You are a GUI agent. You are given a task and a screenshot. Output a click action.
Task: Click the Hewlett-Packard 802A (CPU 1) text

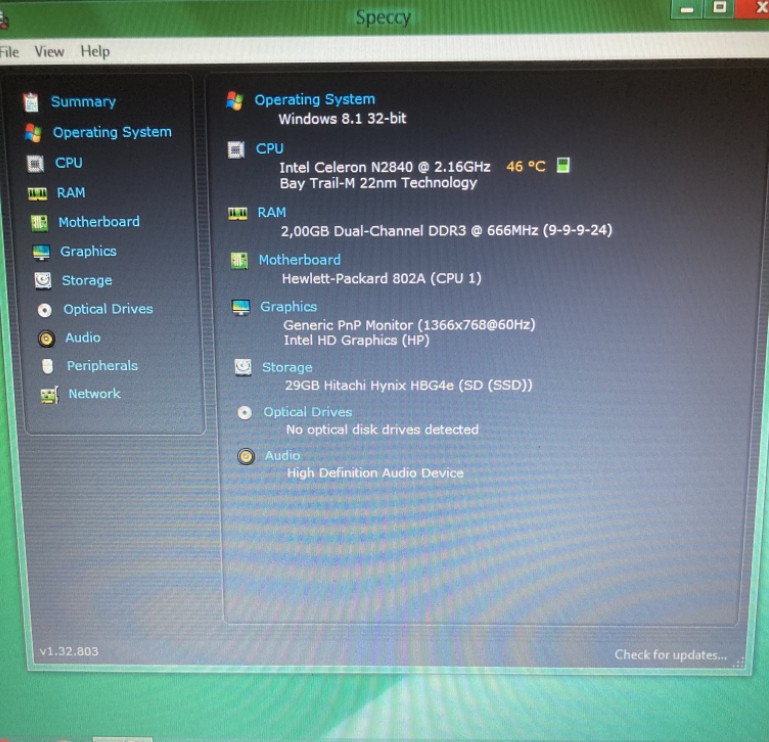click(382, 279)
